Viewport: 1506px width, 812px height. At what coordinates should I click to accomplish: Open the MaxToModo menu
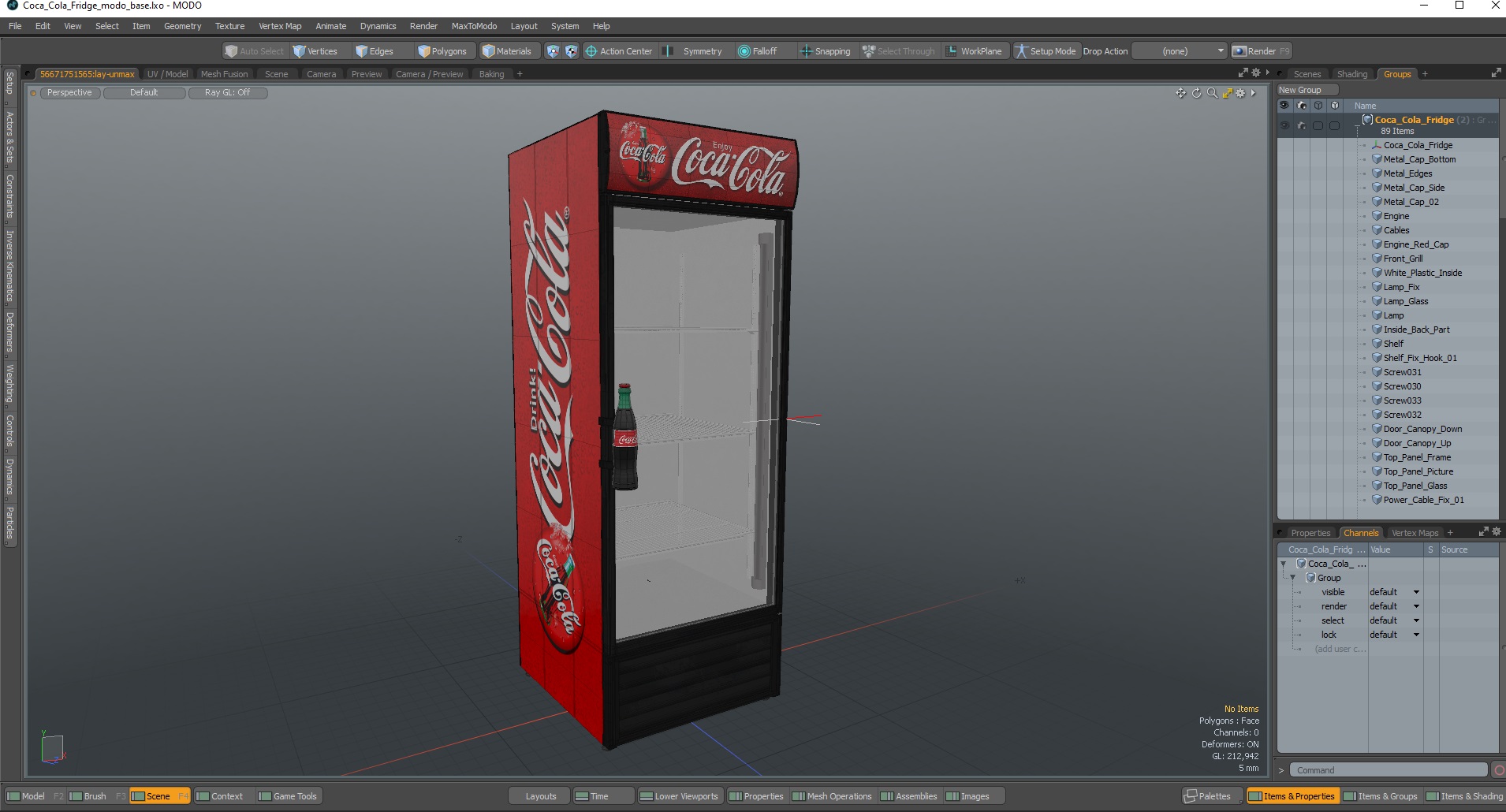pyautogui.click(x=474, y=26)
